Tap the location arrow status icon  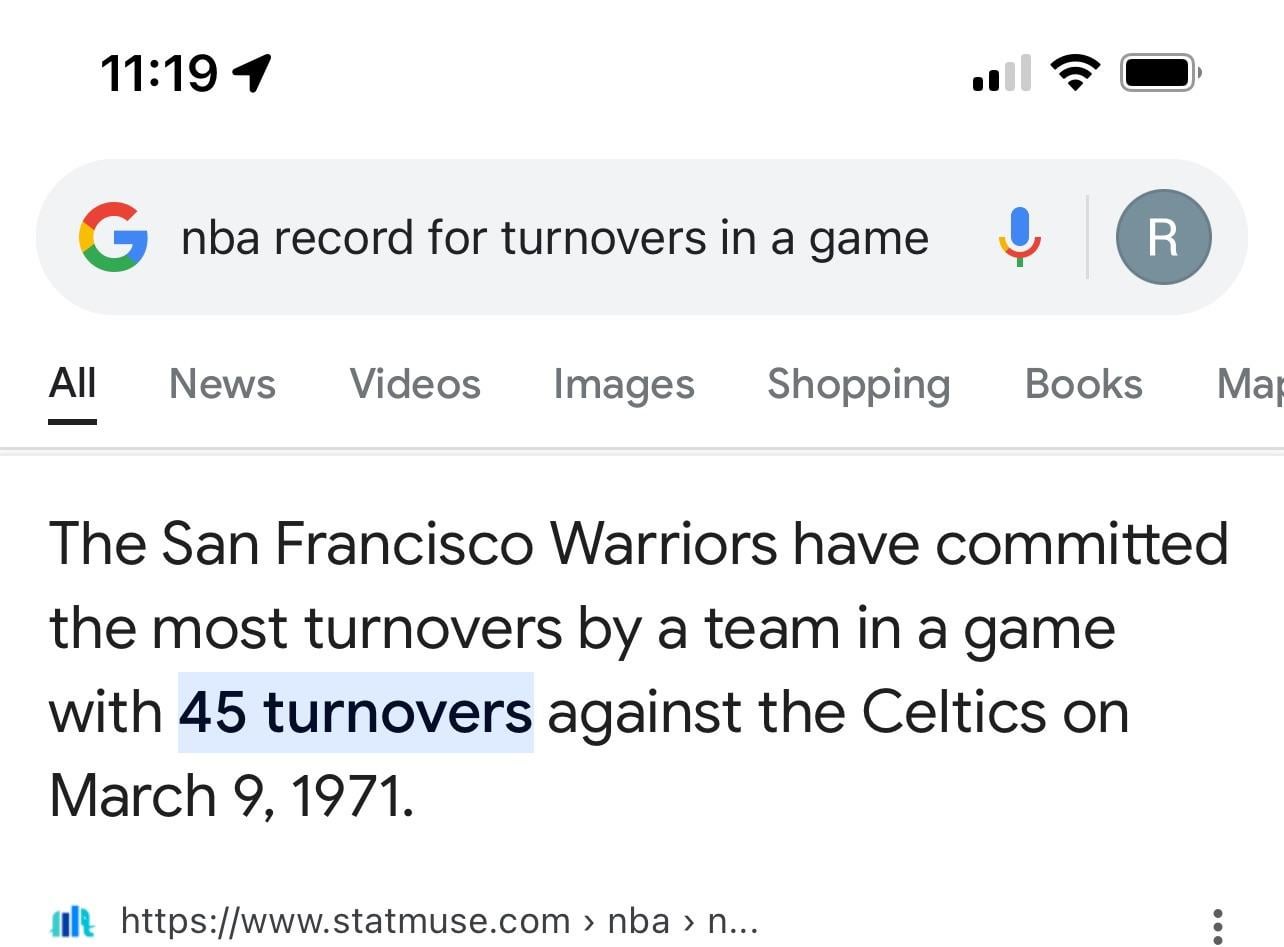251,72
